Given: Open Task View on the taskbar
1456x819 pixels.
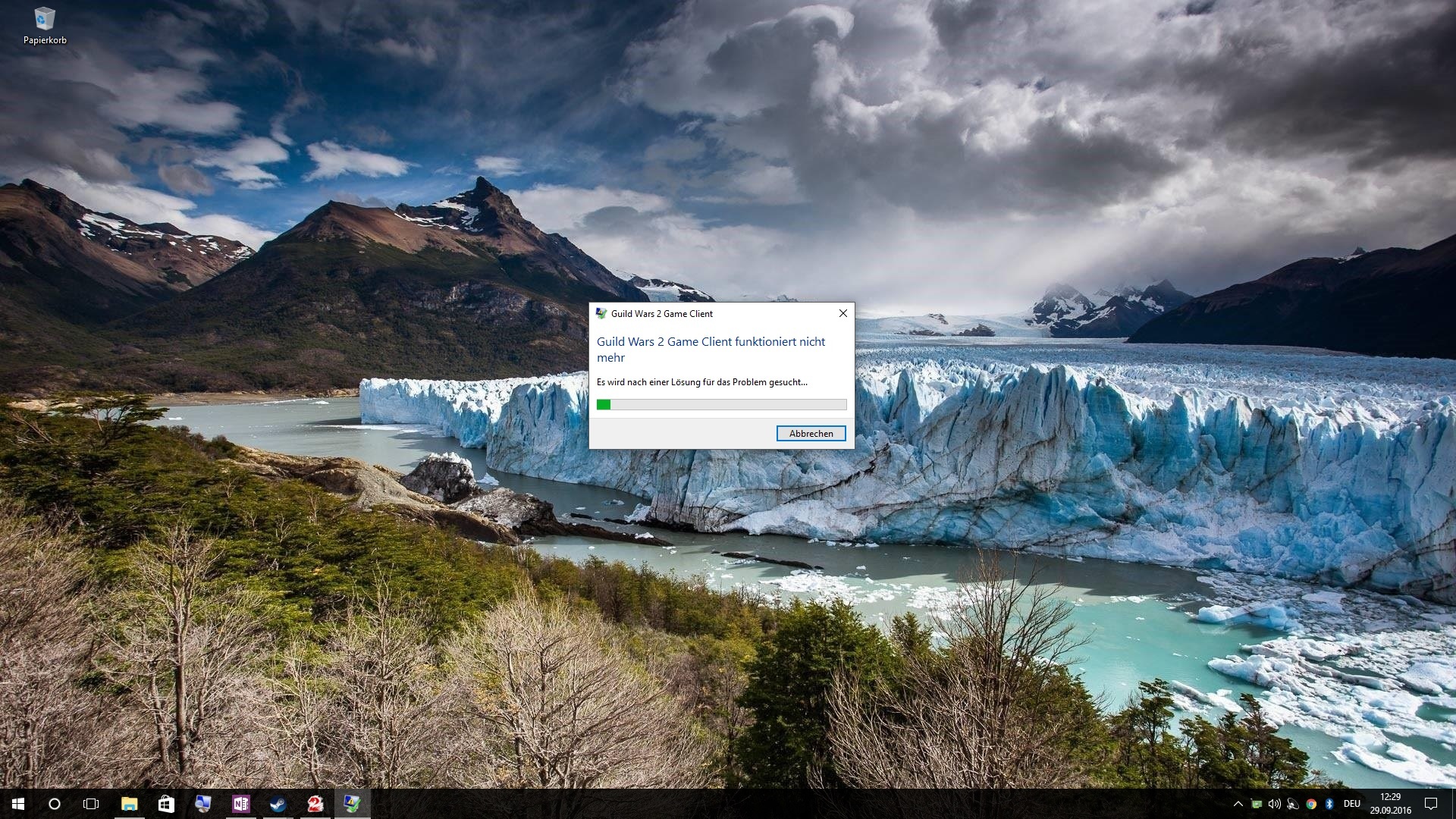Looking at the screenshot, I should [91, 804].
